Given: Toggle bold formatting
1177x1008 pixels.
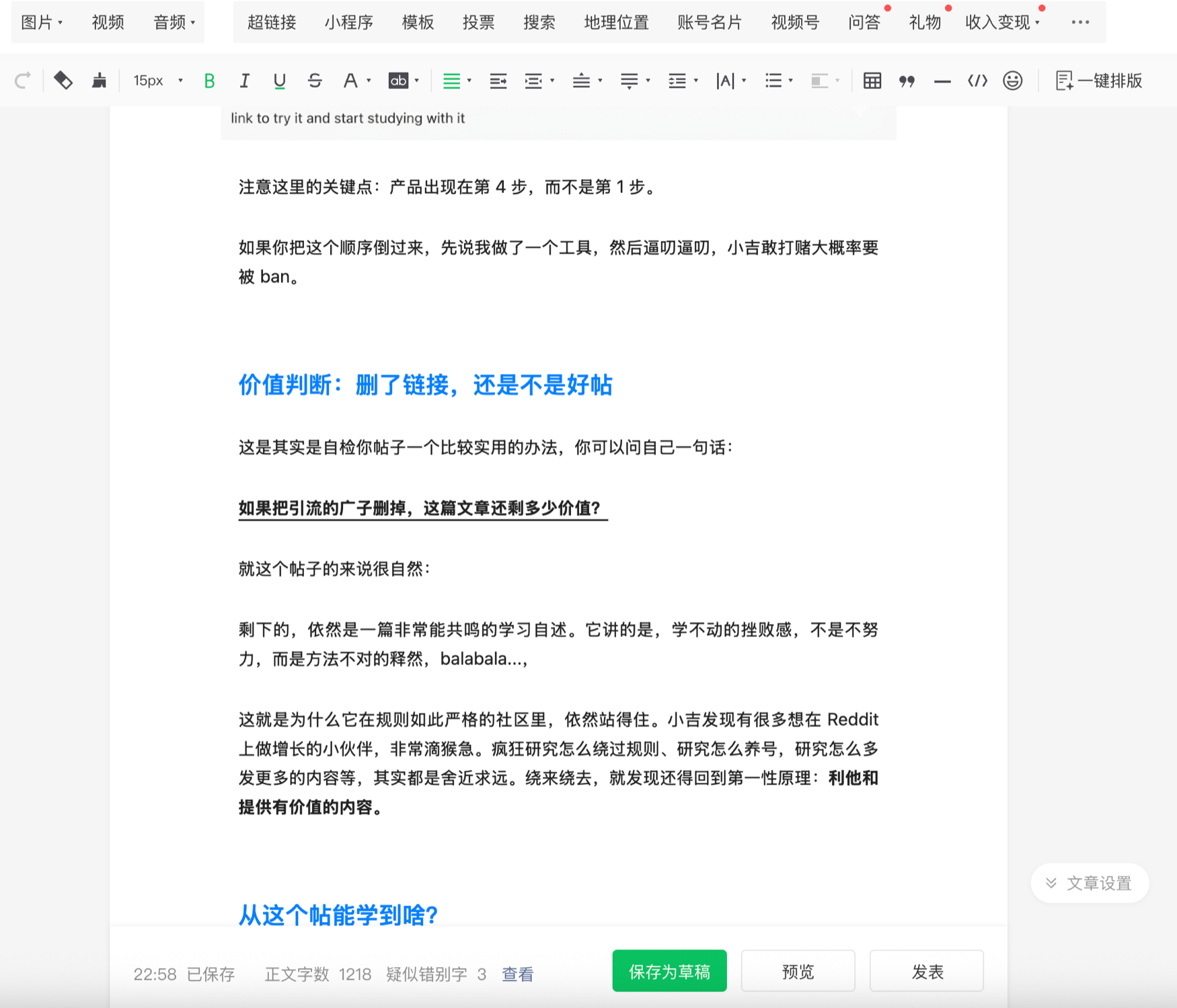Looking at the screenshot, I should [x=209, y=81].
